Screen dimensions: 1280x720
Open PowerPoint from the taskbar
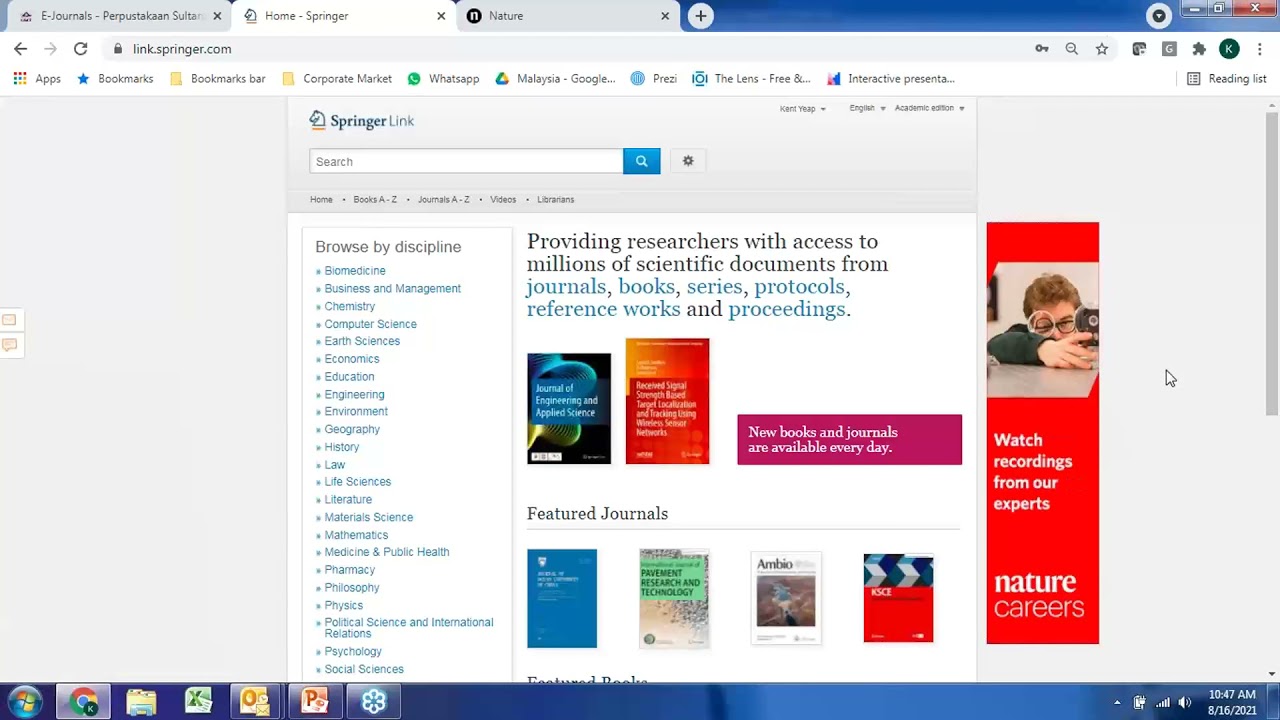[315, 702]
